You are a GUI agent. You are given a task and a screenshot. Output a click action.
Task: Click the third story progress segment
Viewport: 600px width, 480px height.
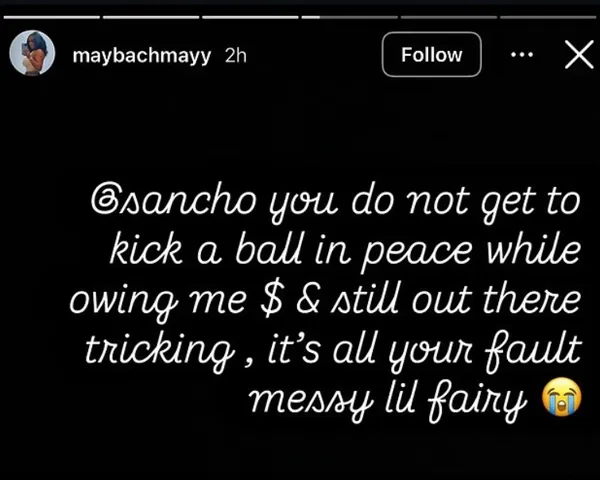tap(250, 16)
